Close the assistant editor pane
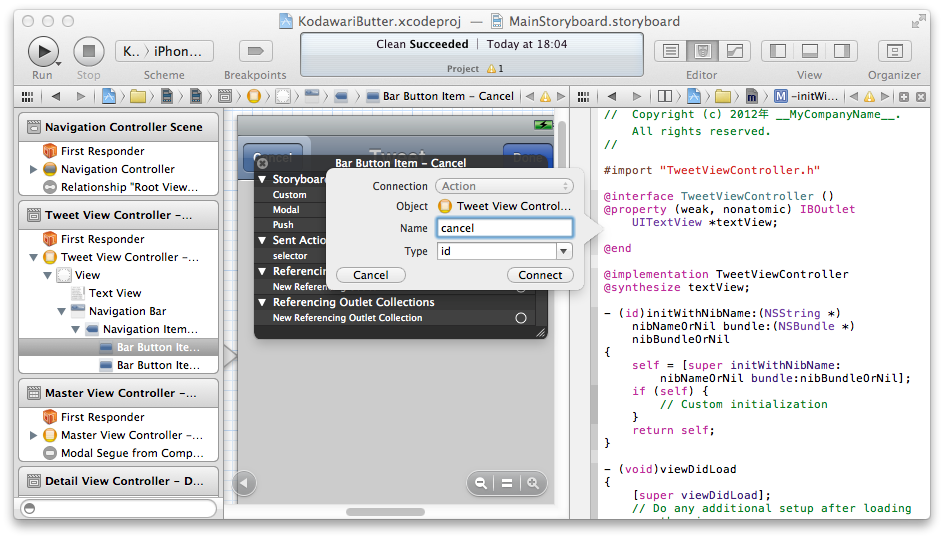 pos(921,96)
